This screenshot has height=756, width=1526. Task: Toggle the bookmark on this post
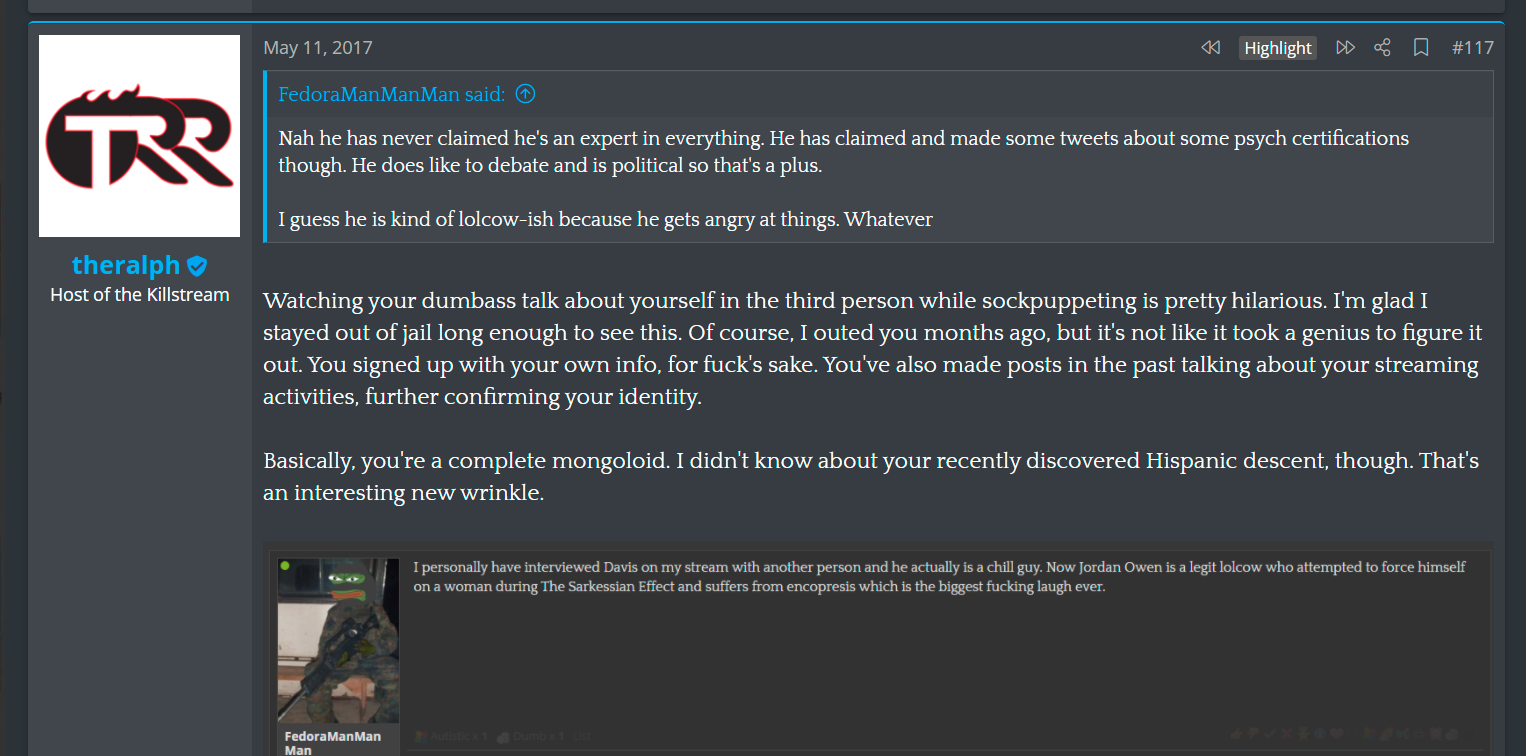tap(1421, 47)
